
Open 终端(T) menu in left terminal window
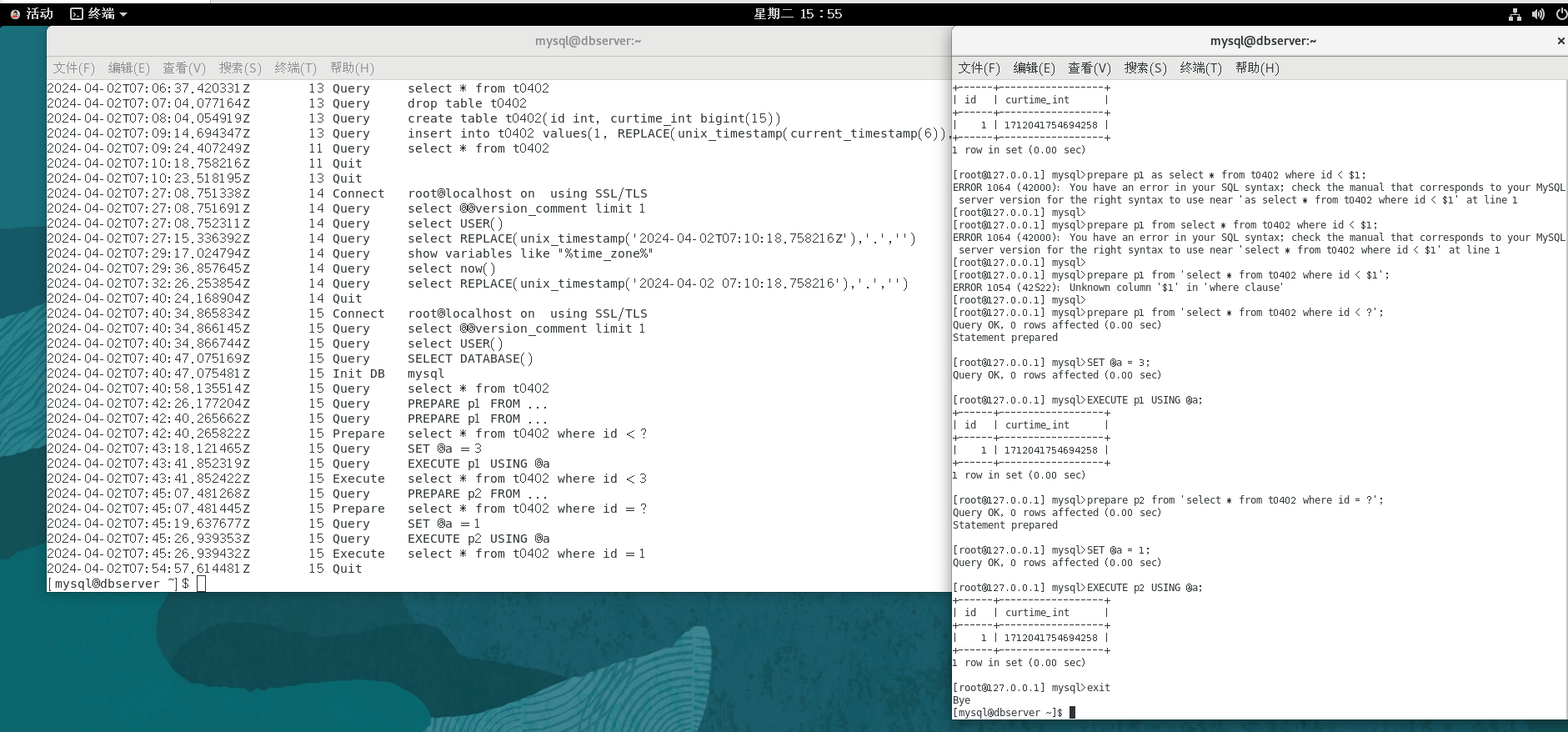pos(296,68)
